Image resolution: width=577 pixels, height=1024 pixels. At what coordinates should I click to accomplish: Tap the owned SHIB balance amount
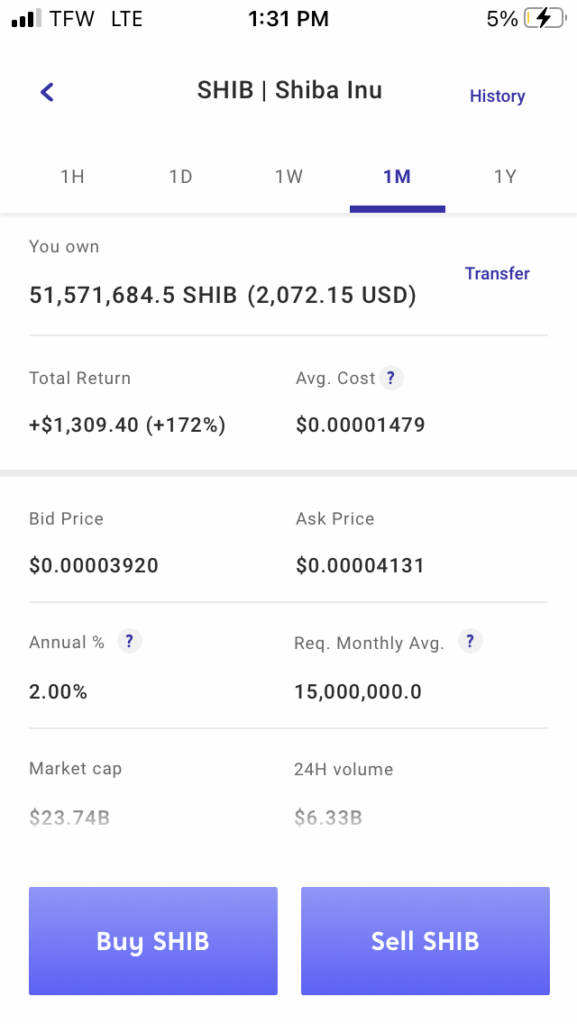coord(223,295)
